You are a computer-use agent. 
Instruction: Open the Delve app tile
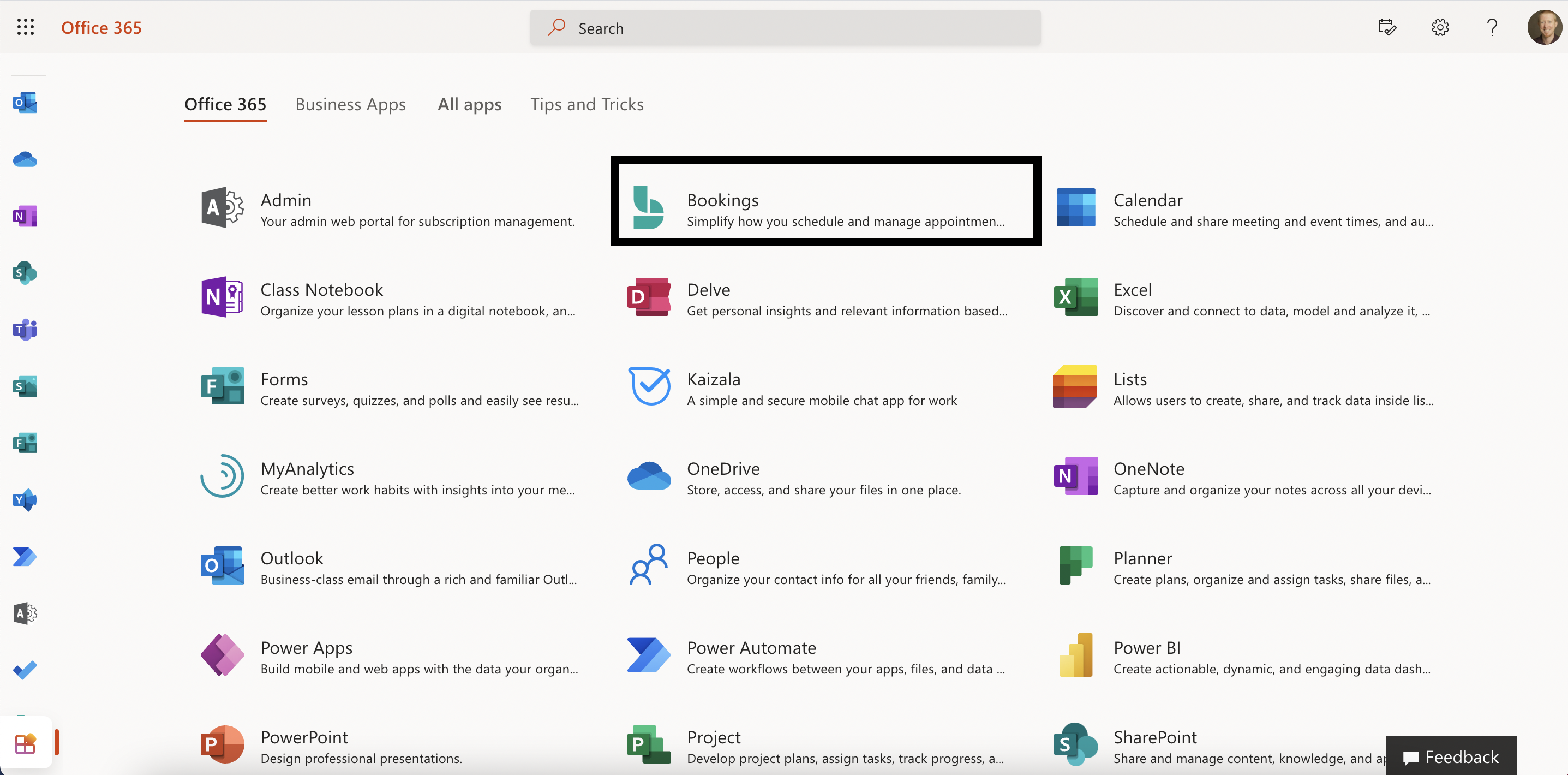tap(817, 297)
